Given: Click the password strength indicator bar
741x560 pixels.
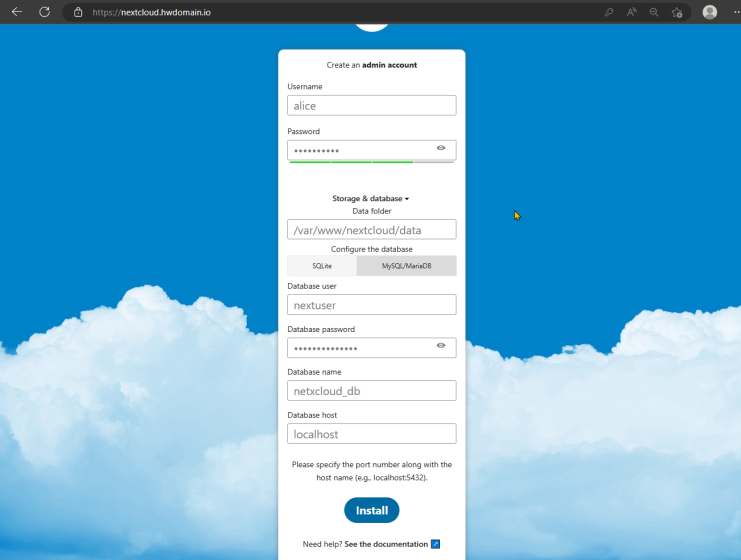Looking at the screenshot, I should click(x=371, y=162).
